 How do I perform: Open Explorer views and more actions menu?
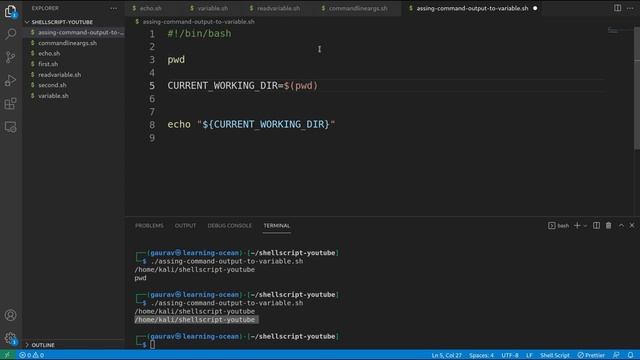click(x=113, y=8)
